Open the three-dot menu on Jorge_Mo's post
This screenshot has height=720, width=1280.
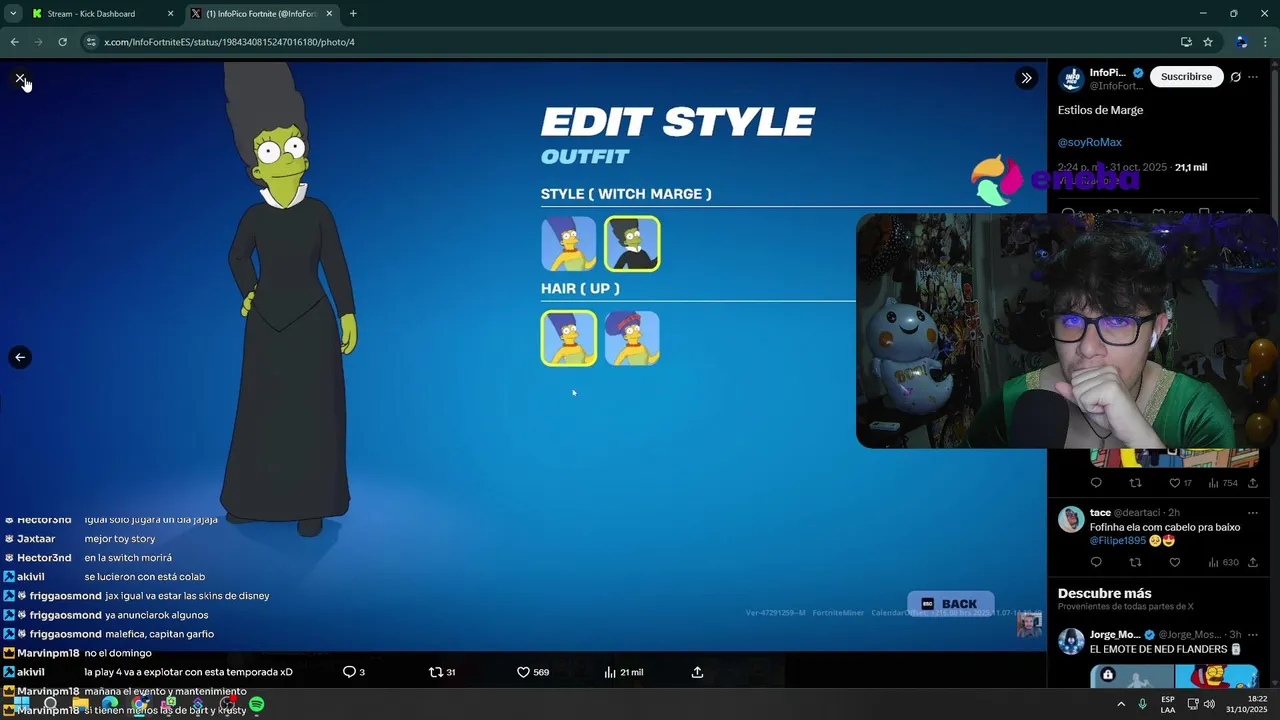[x=1253, y=634]
